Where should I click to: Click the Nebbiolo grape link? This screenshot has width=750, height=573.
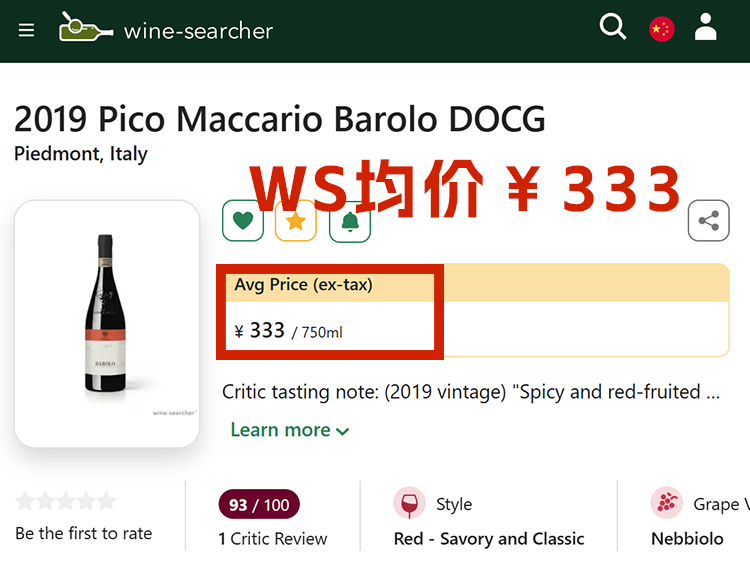[687, 538]
